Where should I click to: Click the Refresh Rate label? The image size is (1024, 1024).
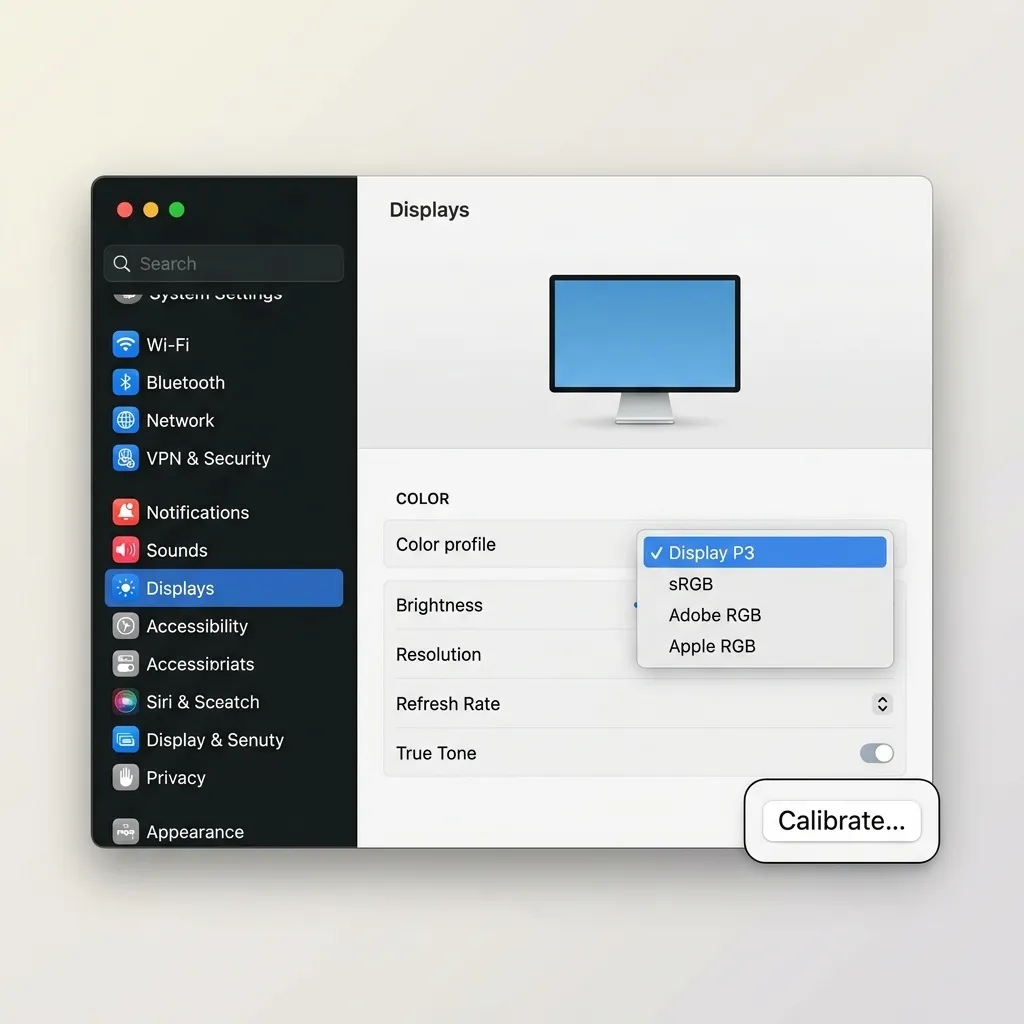point(447,703)
